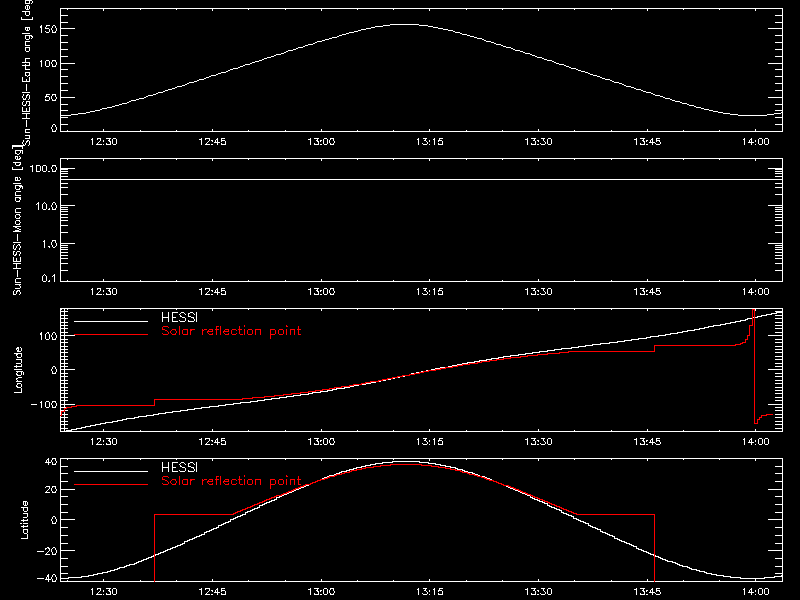This screenshot has width=800, height=600.
Task: Click 13:45 time label under Latitude plot
Action: [x=647, y=591]
